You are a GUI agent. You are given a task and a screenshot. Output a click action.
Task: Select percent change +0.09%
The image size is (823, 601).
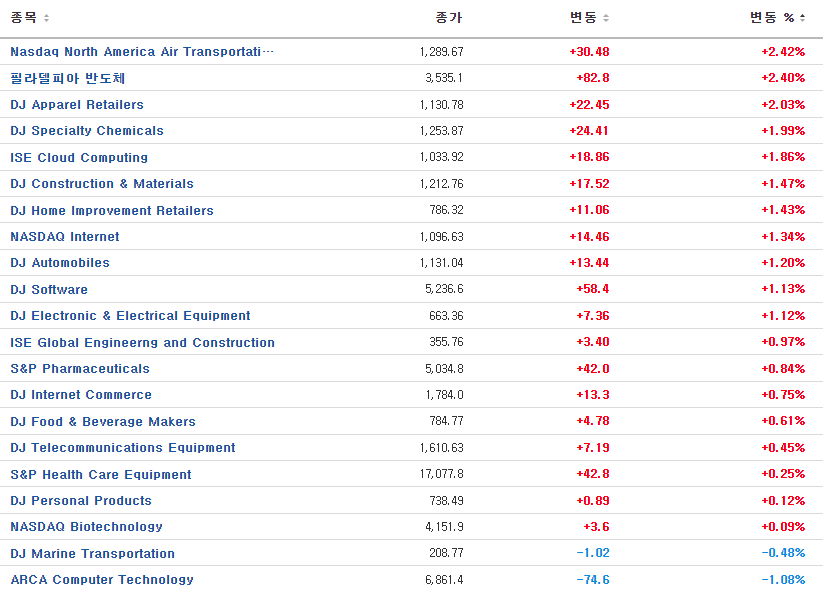[x=783, y=526]
